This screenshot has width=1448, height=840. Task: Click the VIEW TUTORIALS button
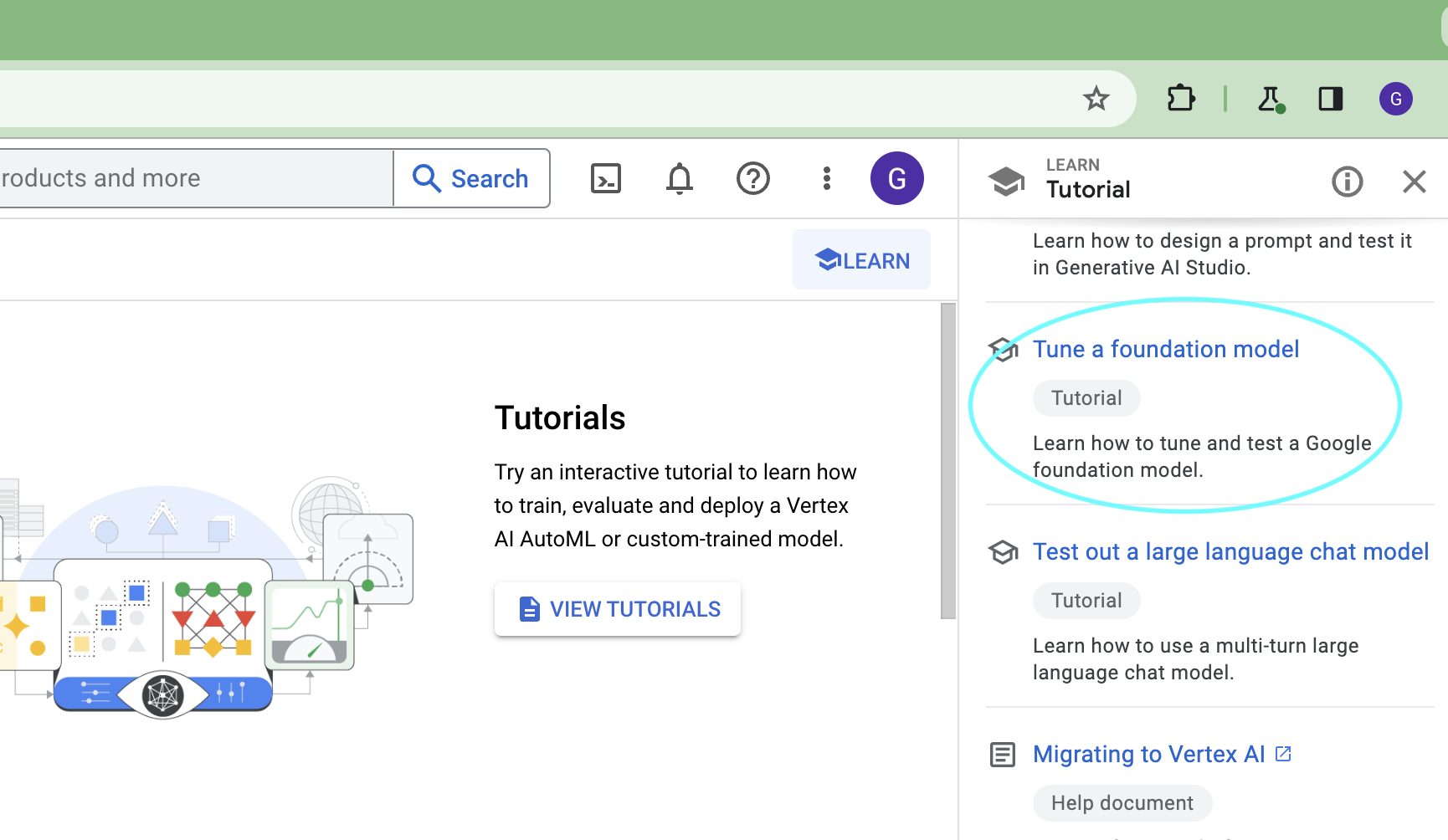618,609
